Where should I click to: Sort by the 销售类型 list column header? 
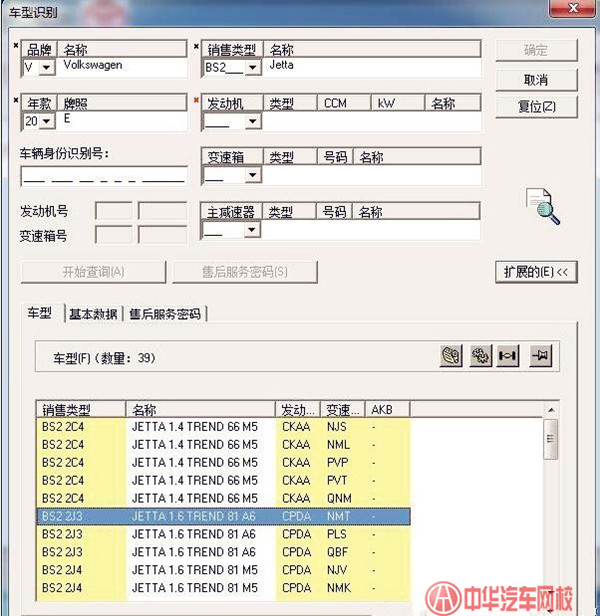81,410
